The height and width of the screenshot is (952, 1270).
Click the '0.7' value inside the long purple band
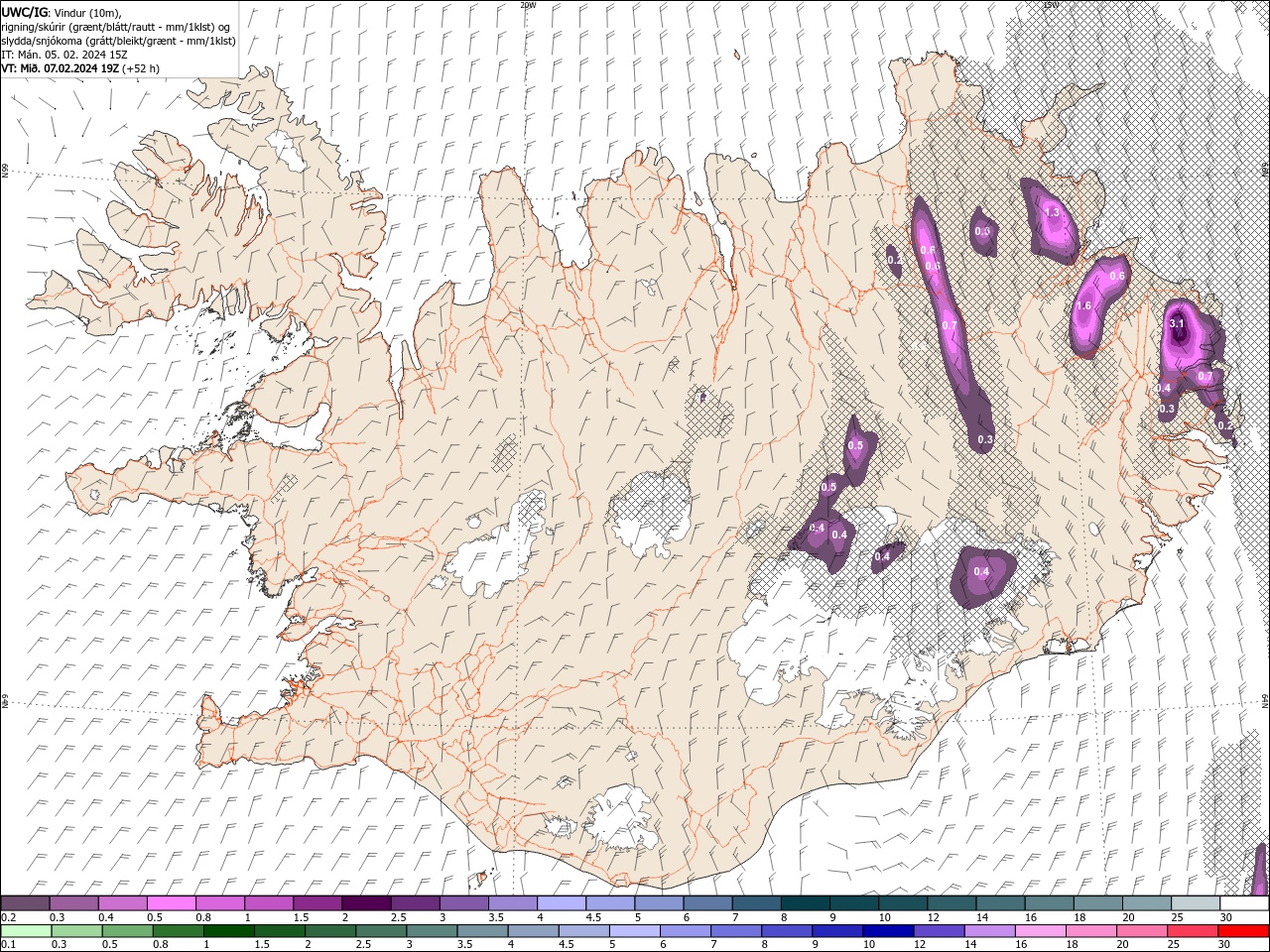point(949,325)
